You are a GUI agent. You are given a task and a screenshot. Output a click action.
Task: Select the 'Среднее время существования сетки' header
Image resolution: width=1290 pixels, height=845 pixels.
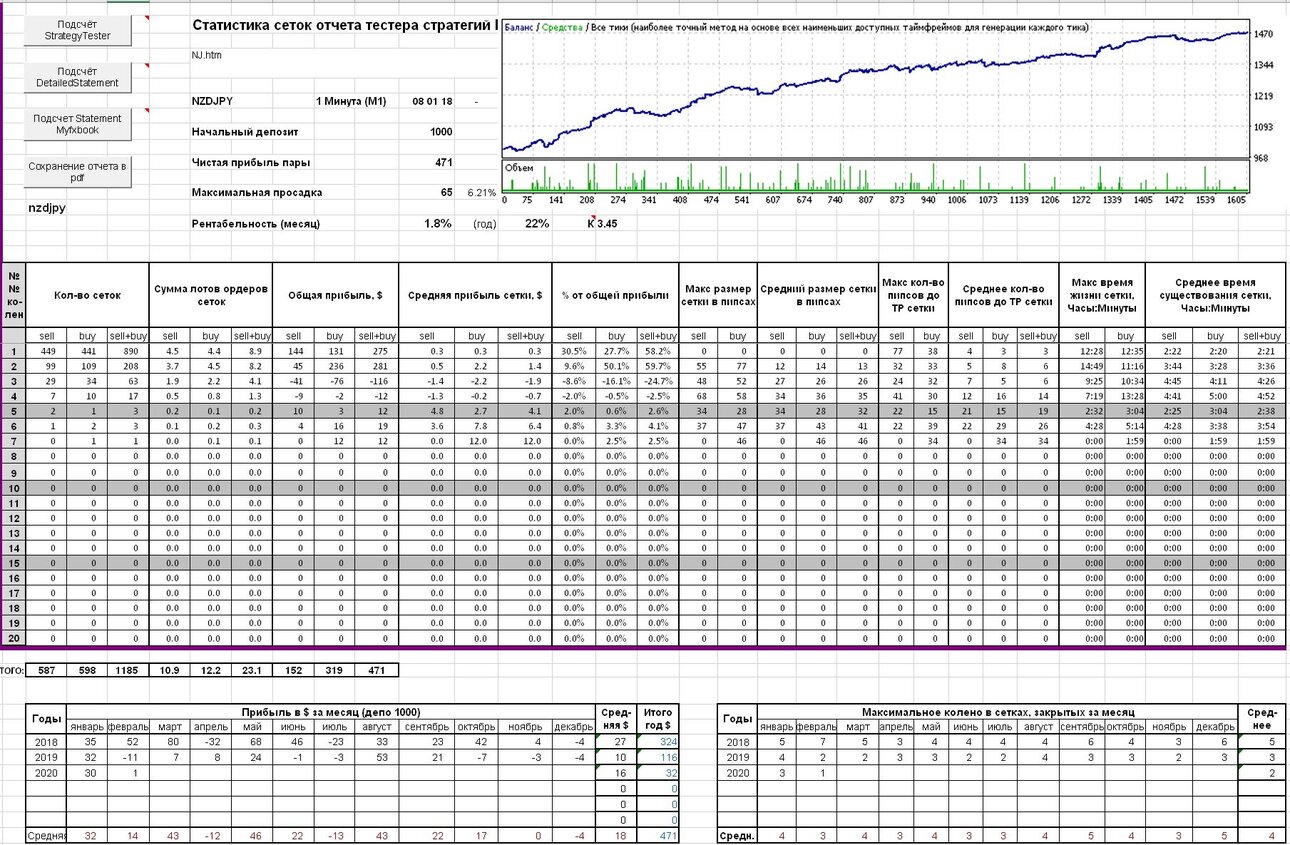pos(1214,295)
